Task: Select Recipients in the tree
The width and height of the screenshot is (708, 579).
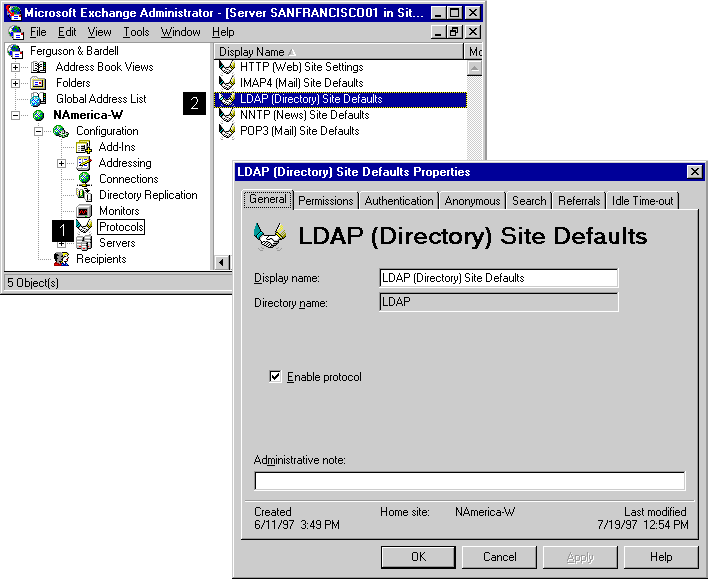Action: (101, 259)
